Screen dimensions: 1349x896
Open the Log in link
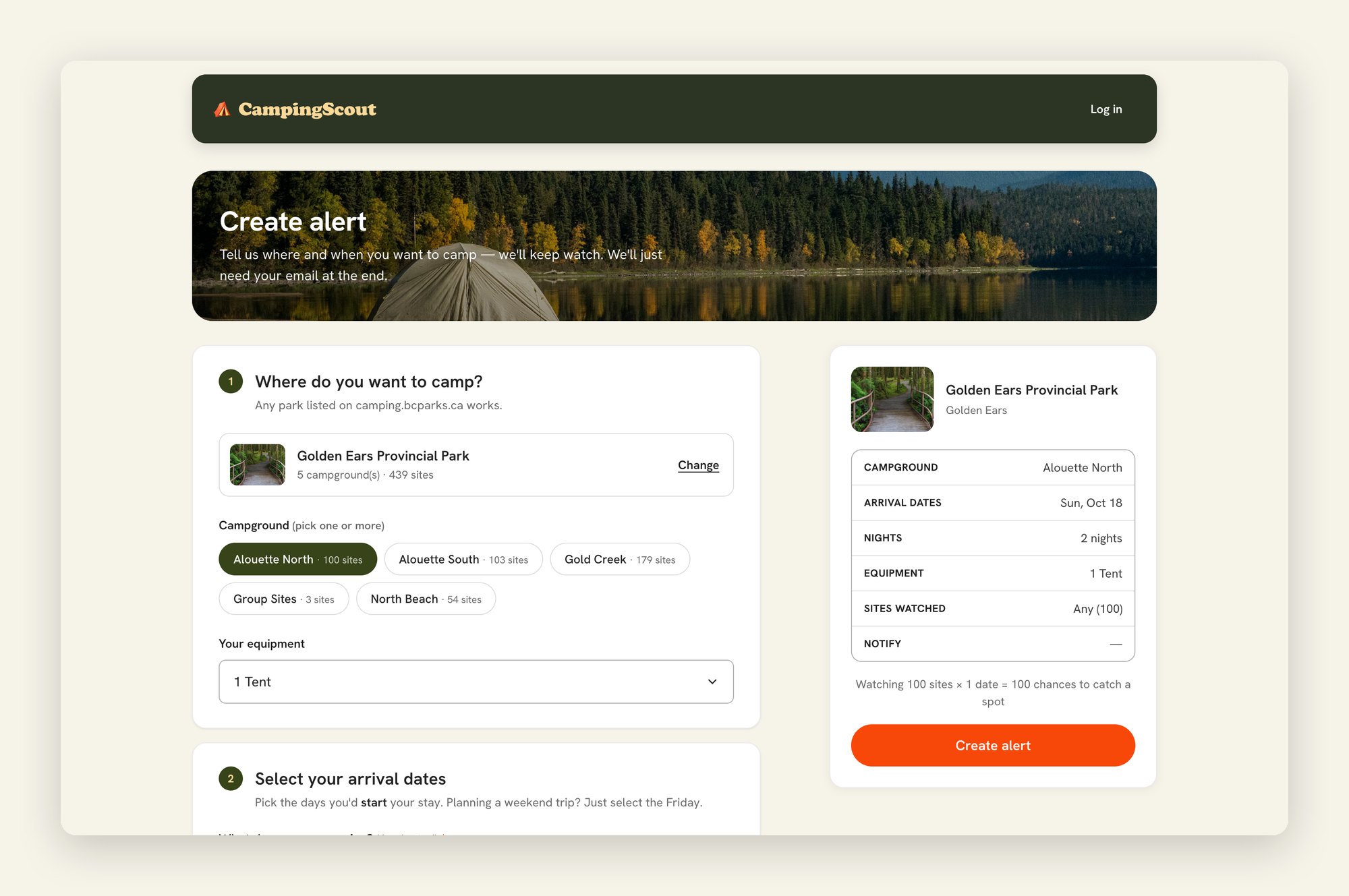(x=1106, y=109)
